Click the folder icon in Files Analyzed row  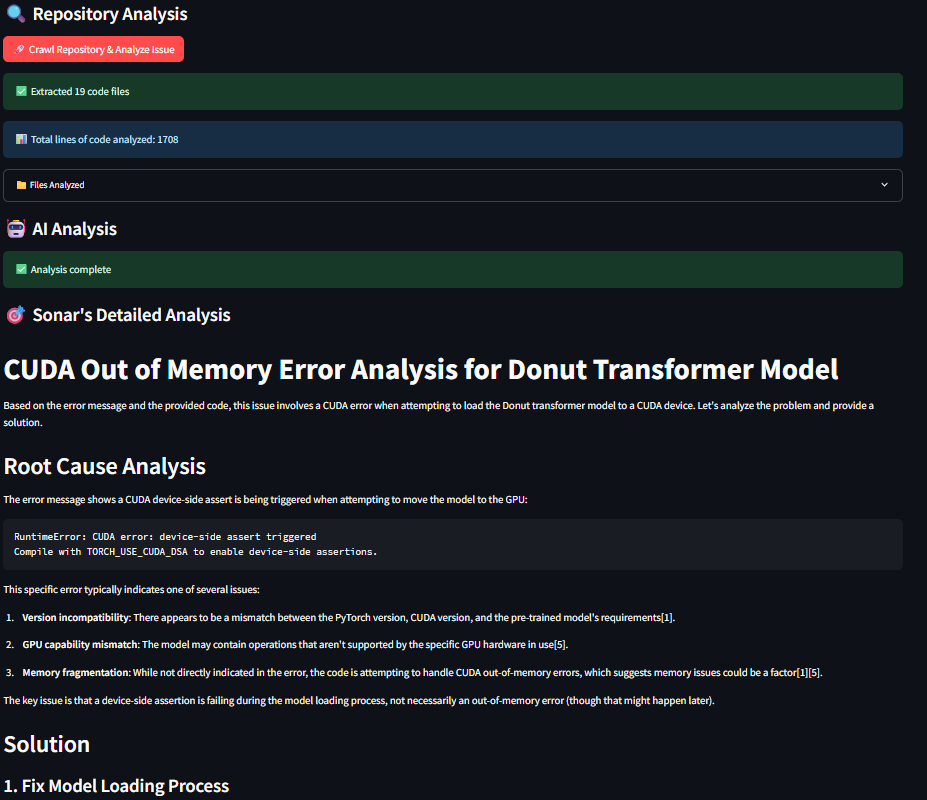click(x=21, y=185)
